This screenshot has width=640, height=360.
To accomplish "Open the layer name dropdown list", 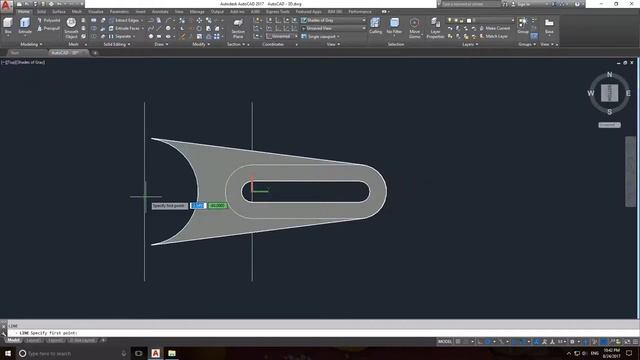I will (481, 20).
